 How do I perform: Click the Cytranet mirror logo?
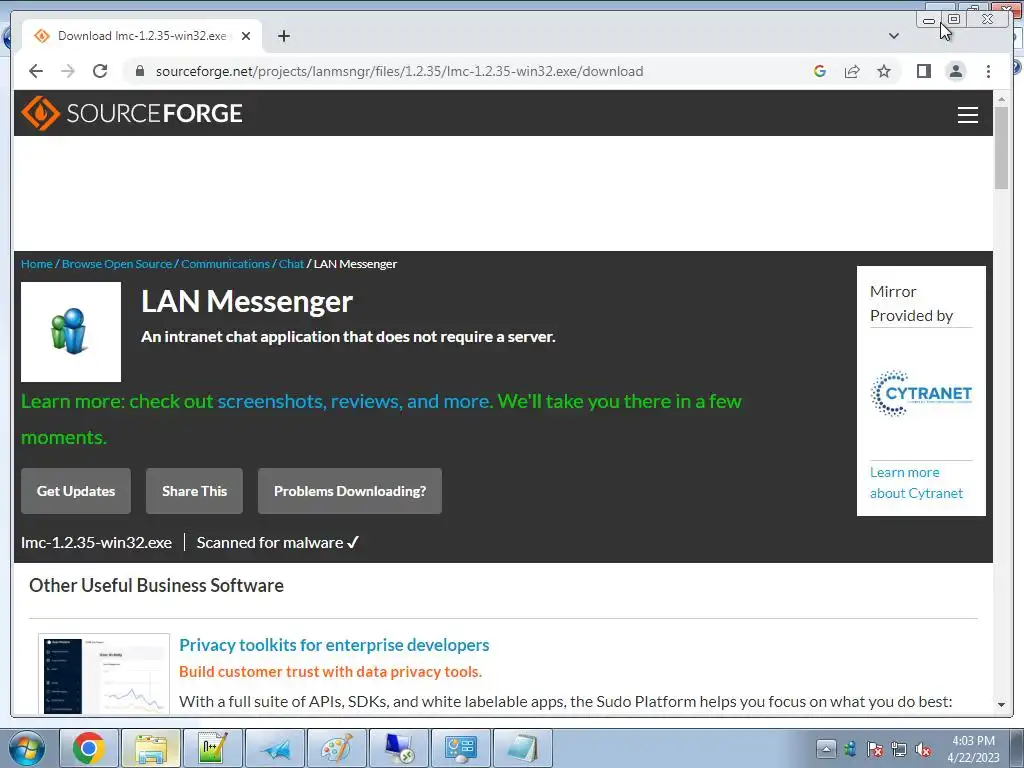pos(921,393)
